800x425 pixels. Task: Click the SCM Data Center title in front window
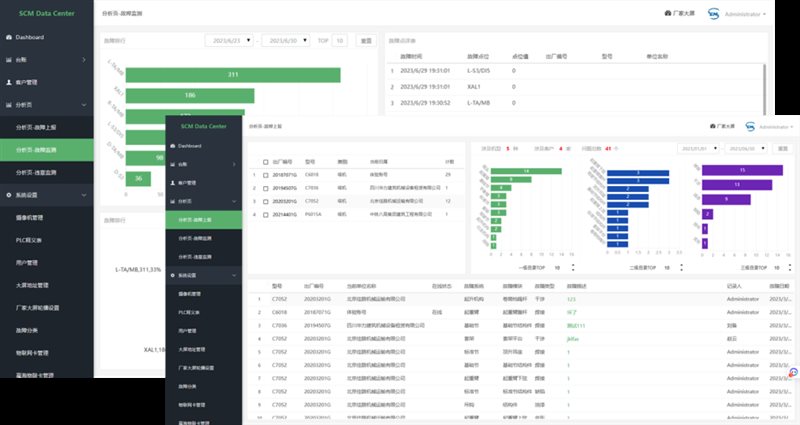point(204,126)
